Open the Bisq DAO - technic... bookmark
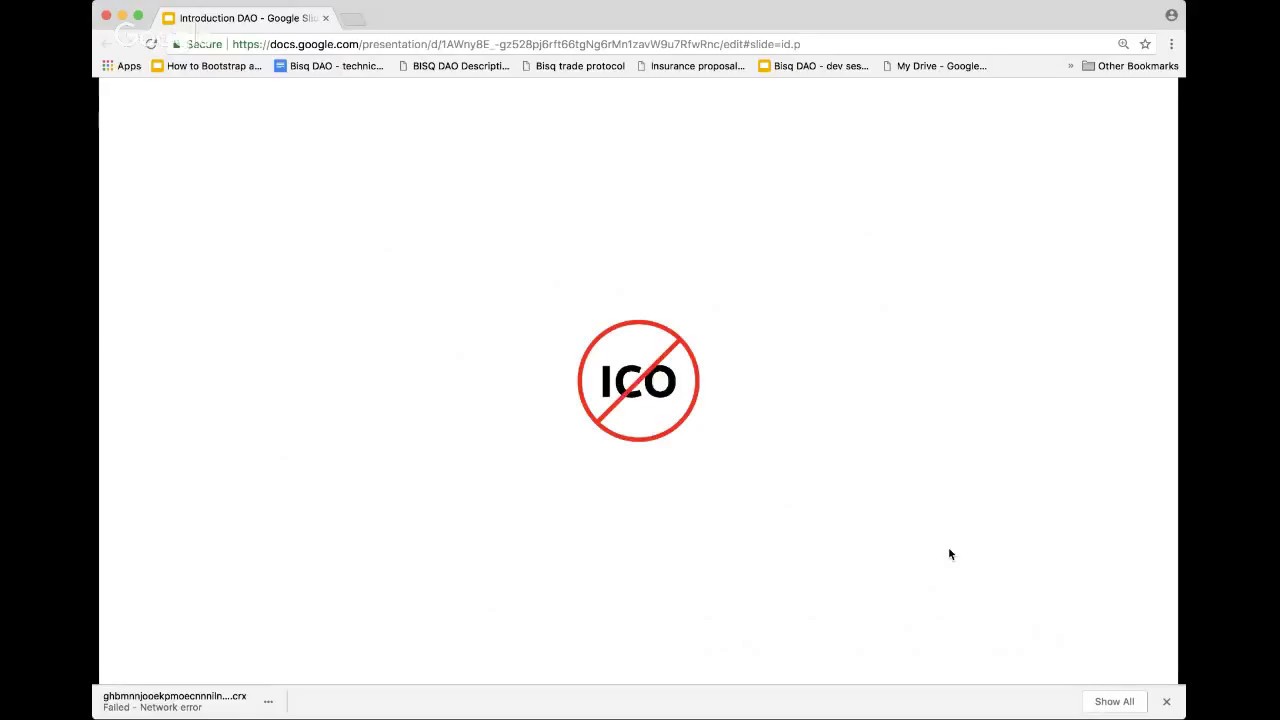This screenshot has width=1280, height=720. 329,66
